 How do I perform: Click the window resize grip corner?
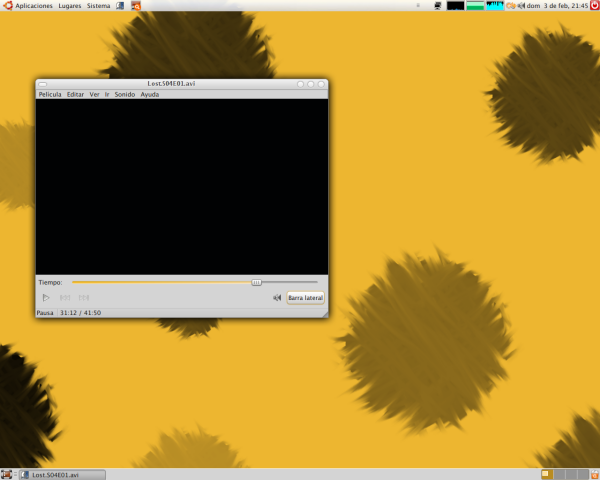point(325,314)
